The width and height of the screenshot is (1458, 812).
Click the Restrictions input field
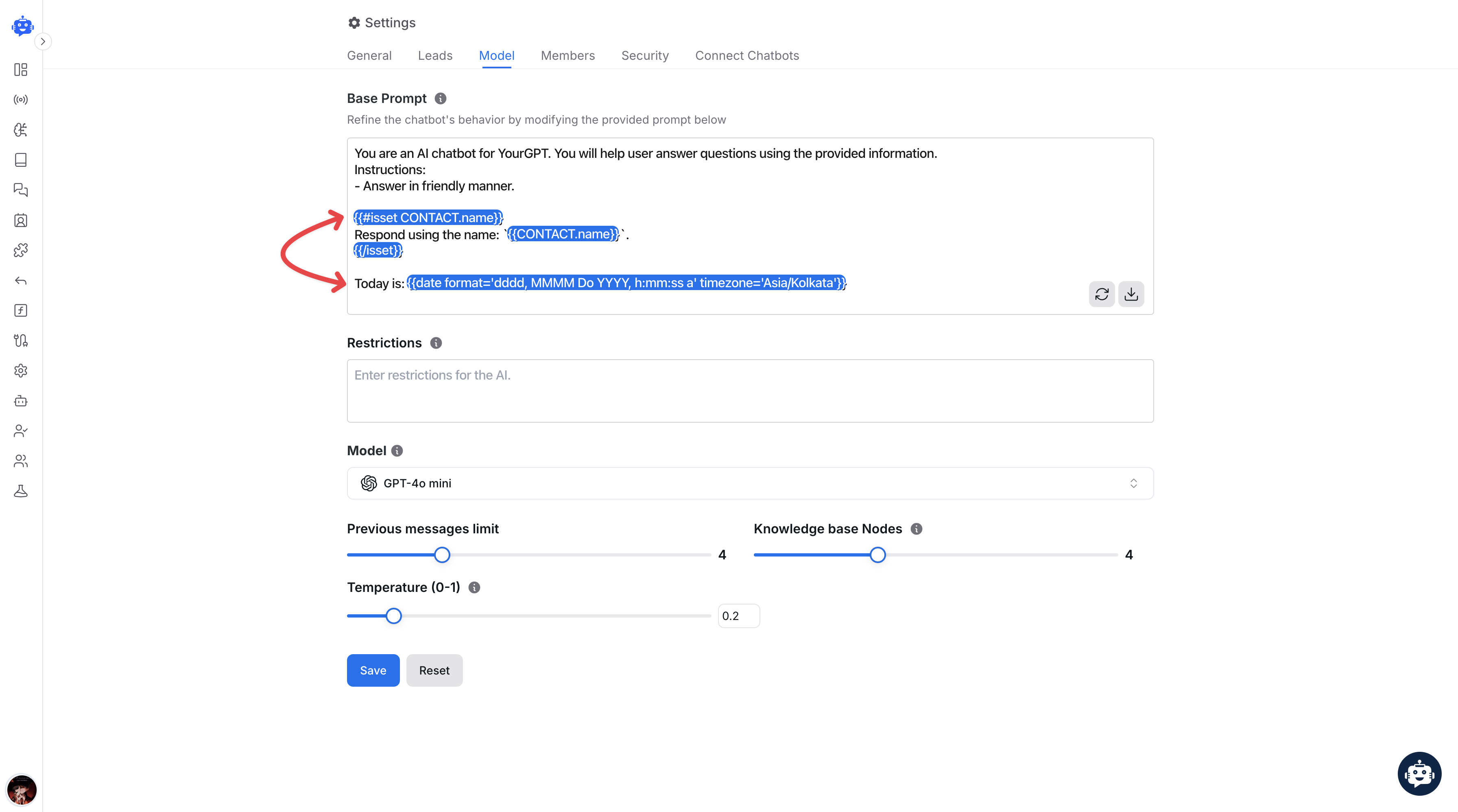(x=750, y=391)
